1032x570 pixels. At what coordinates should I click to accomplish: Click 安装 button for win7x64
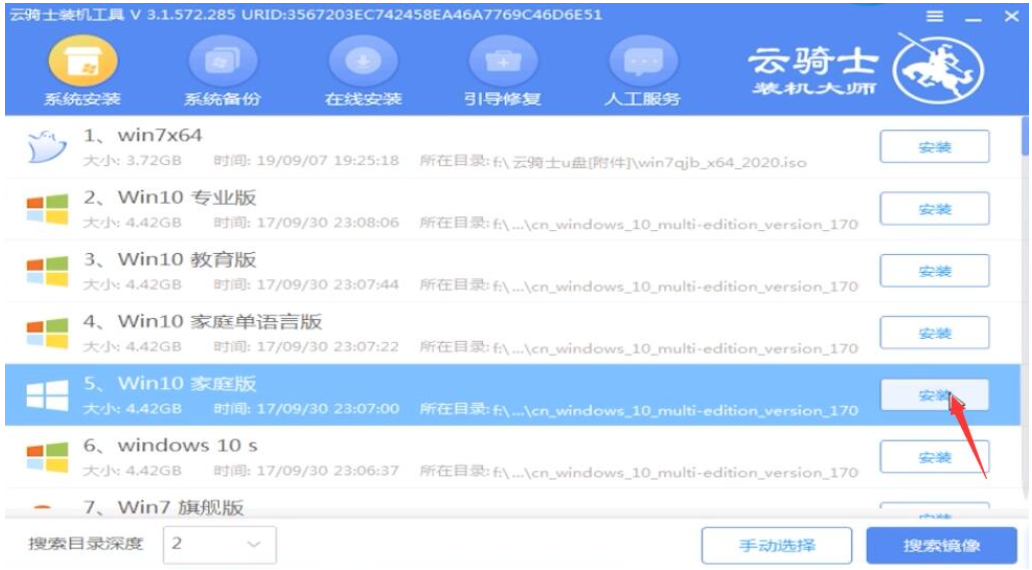coord(933,147)
